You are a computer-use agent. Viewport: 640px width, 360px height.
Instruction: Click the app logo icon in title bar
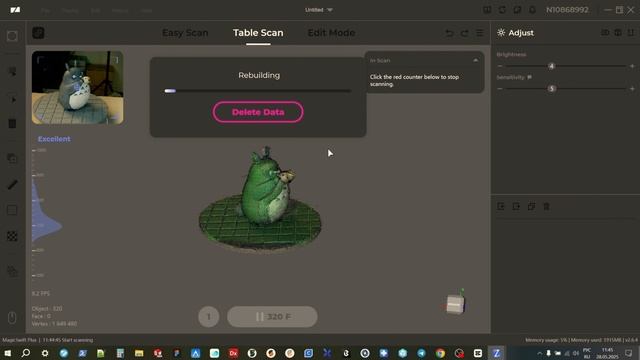coord(15,10)
